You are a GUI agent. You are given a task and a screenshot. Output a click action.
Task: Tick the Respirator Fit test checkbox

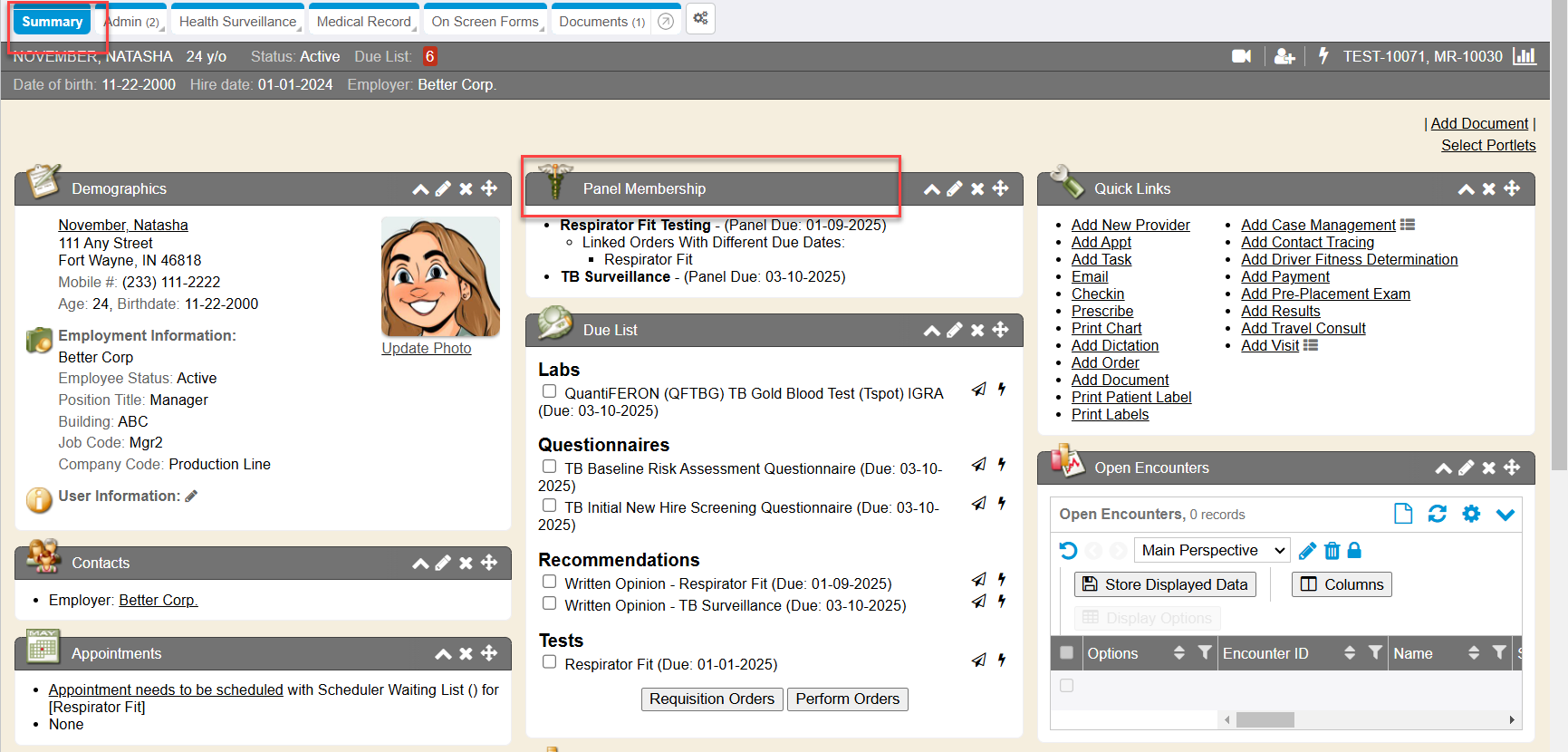tap(549, 662)
